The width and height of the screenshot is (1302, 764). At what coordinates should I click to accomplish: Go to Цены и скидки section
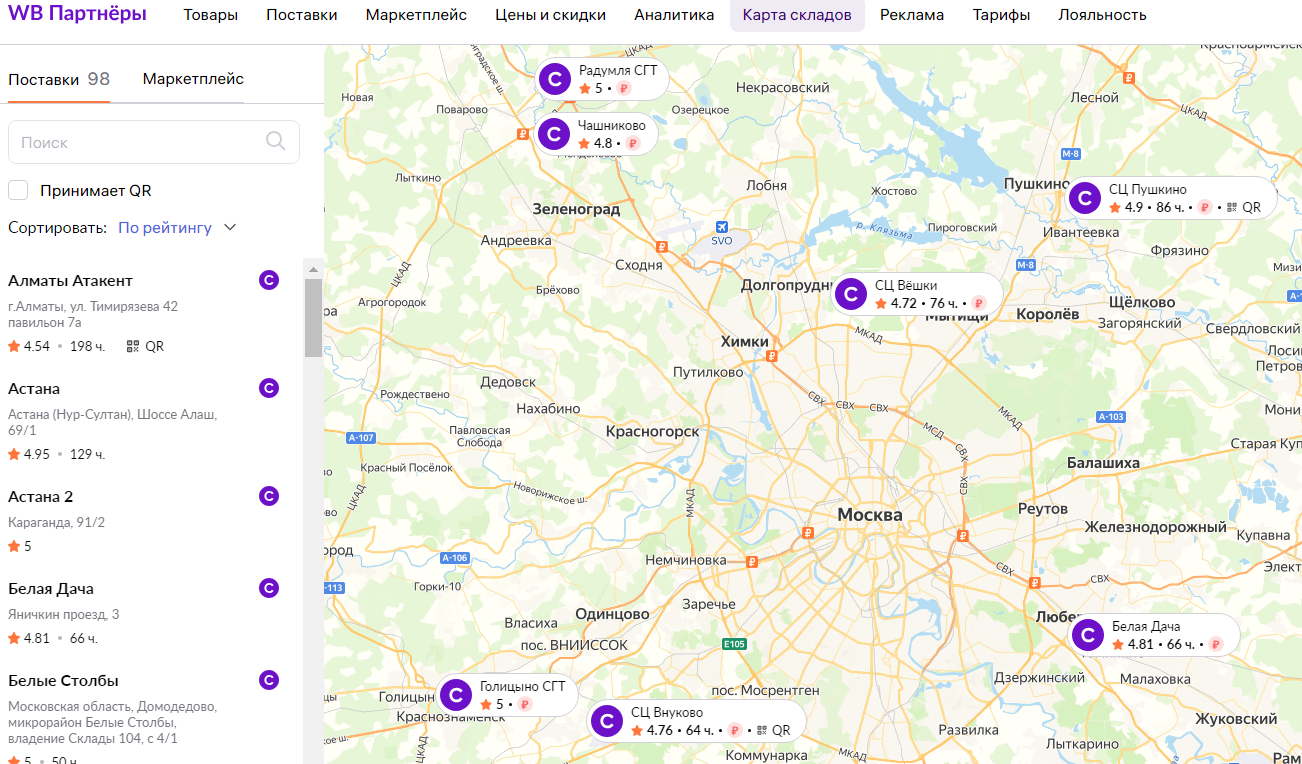pyautogui.click(x=550, y=15)
